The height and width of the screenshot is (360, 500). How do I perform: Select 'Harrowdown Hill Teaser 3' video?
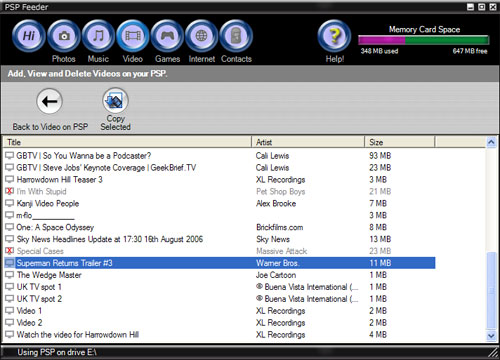point(219,180)
